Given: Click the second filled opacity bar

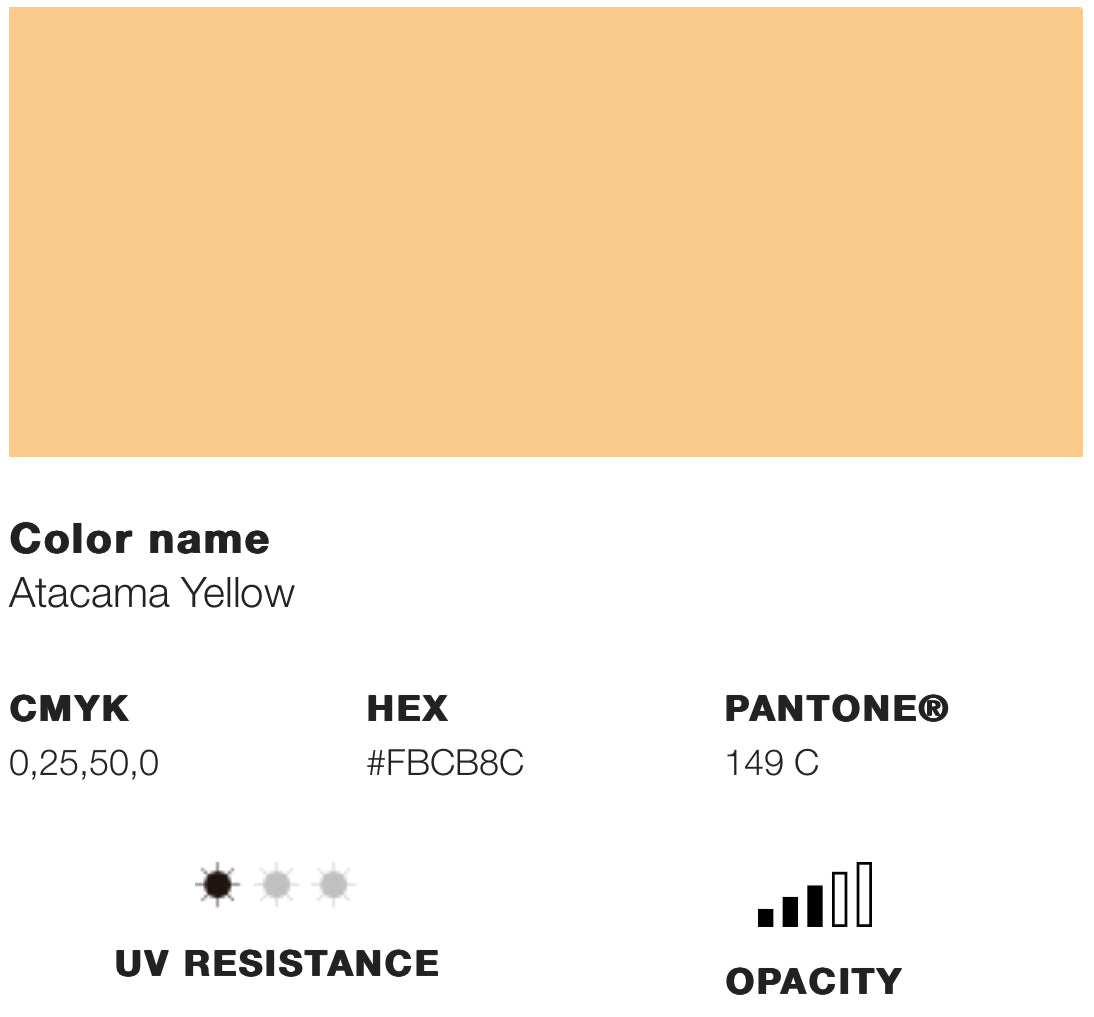Looking at the screenshot, I should 790,911.
